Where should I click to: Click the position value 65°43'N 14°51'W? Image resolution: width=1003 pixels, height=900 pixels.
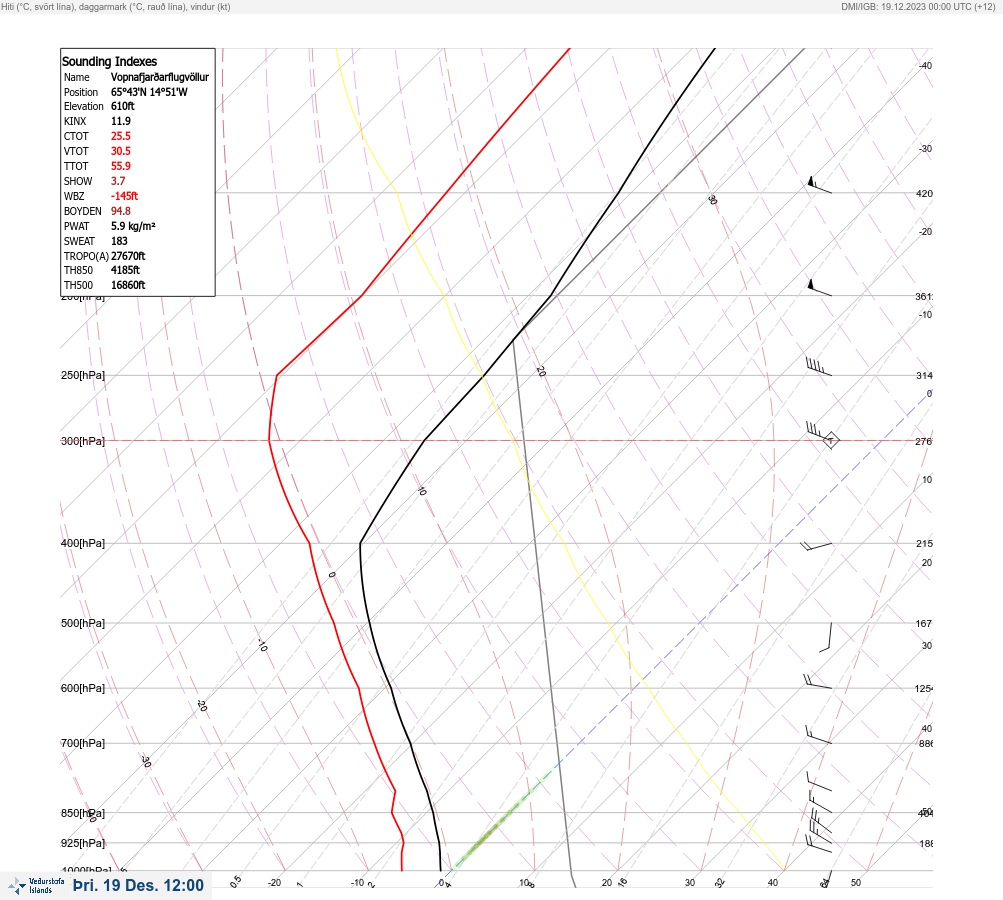pyautogui.click(x=149, y=91)
